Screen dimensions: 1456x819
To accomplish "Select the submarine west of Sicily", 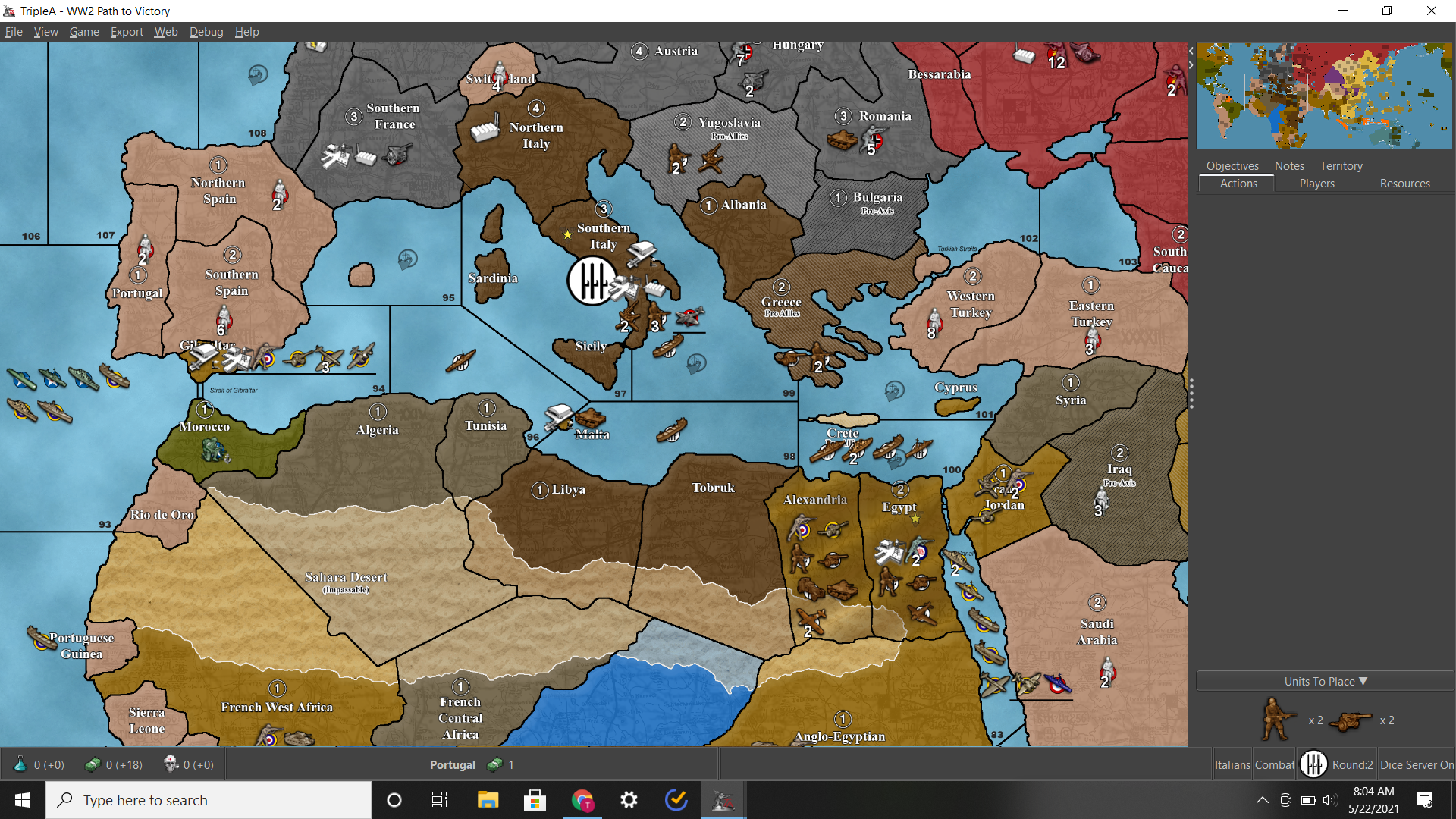I will coord(460,360).
